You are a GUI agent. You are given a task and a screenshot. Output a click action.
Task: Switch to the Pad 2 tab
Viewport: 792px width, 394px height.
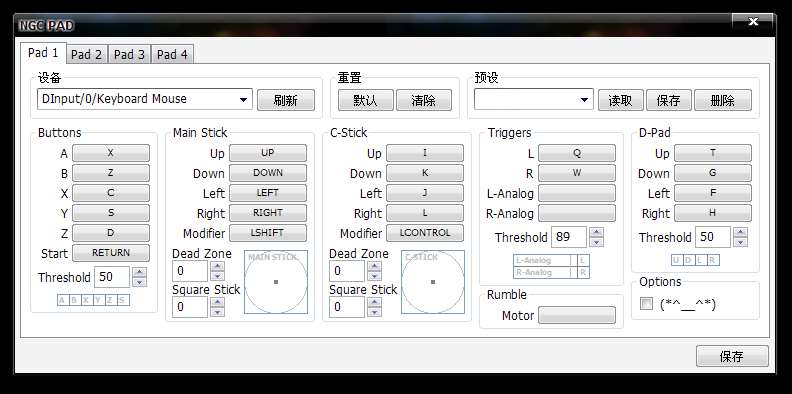86,55
